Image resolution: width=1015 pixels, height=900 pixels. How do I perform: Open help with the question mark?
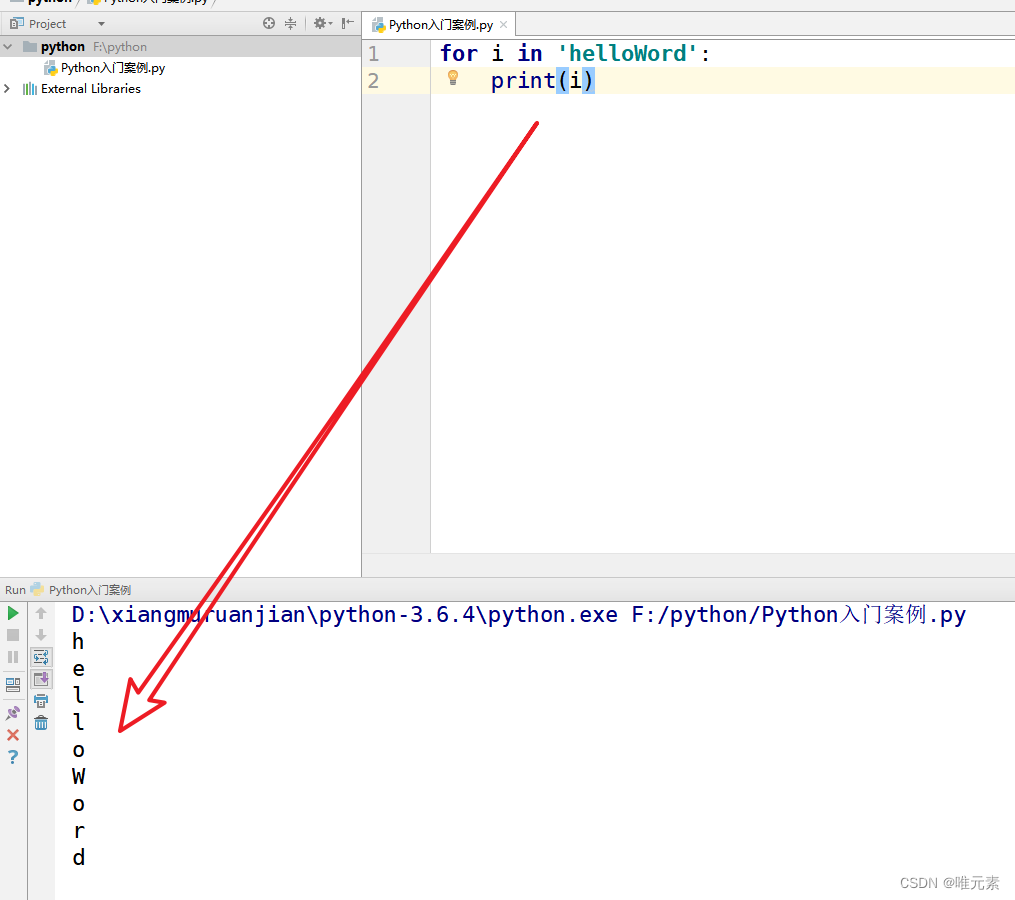point(13,757)
